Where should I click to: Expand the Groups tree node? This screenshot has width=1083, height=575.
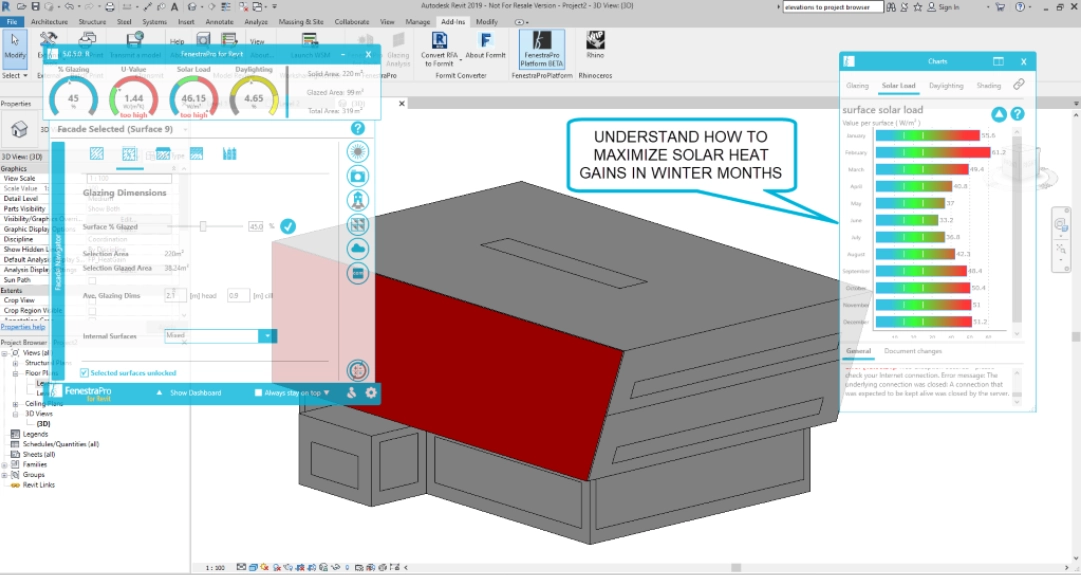[4, 475]
